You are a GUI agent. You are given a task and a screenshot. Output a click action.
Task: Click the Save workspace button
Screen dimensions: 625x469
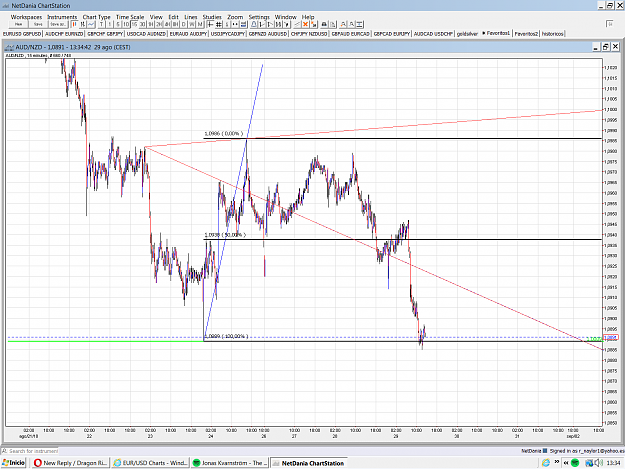pyautogui.click(x=38, y=24)
